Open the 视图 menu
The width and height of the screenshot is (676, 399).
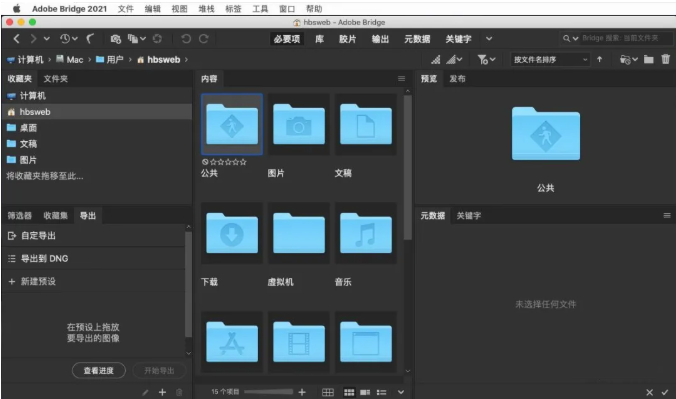pyautogui.click(x=179, y=9)
